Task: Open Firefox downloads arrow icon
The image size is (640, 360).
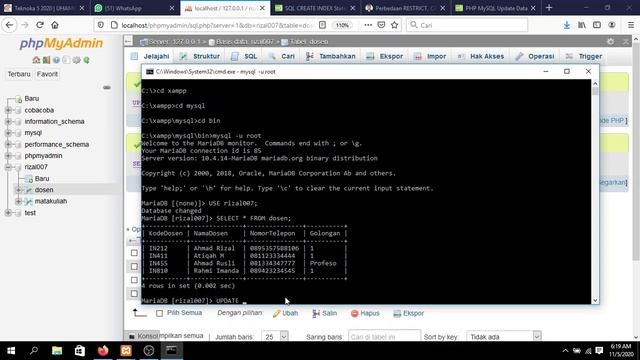Action: pos(567,25)
